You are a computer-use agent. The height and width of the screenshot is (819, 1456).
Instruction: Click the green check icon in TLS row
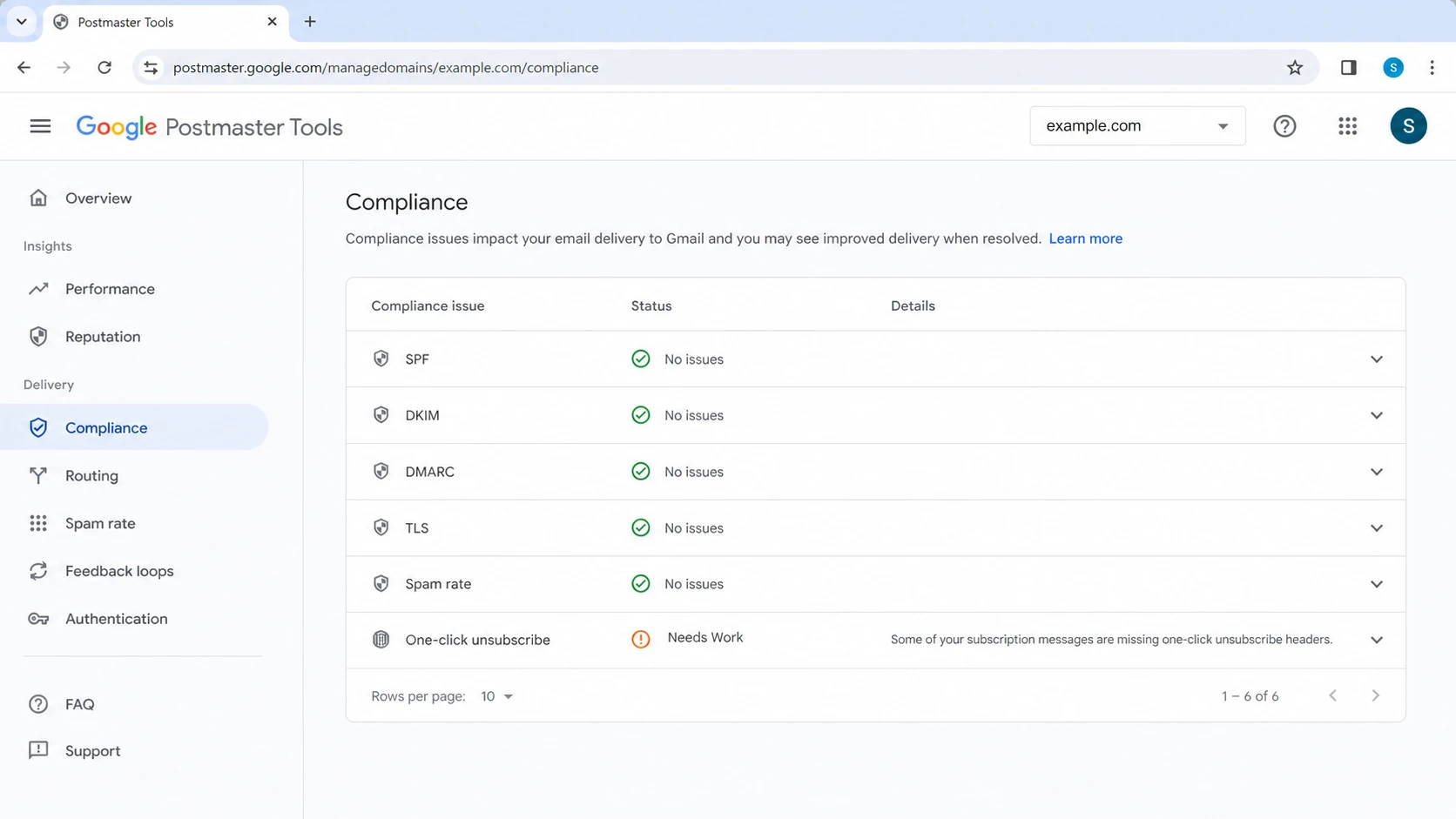(640, 527)
